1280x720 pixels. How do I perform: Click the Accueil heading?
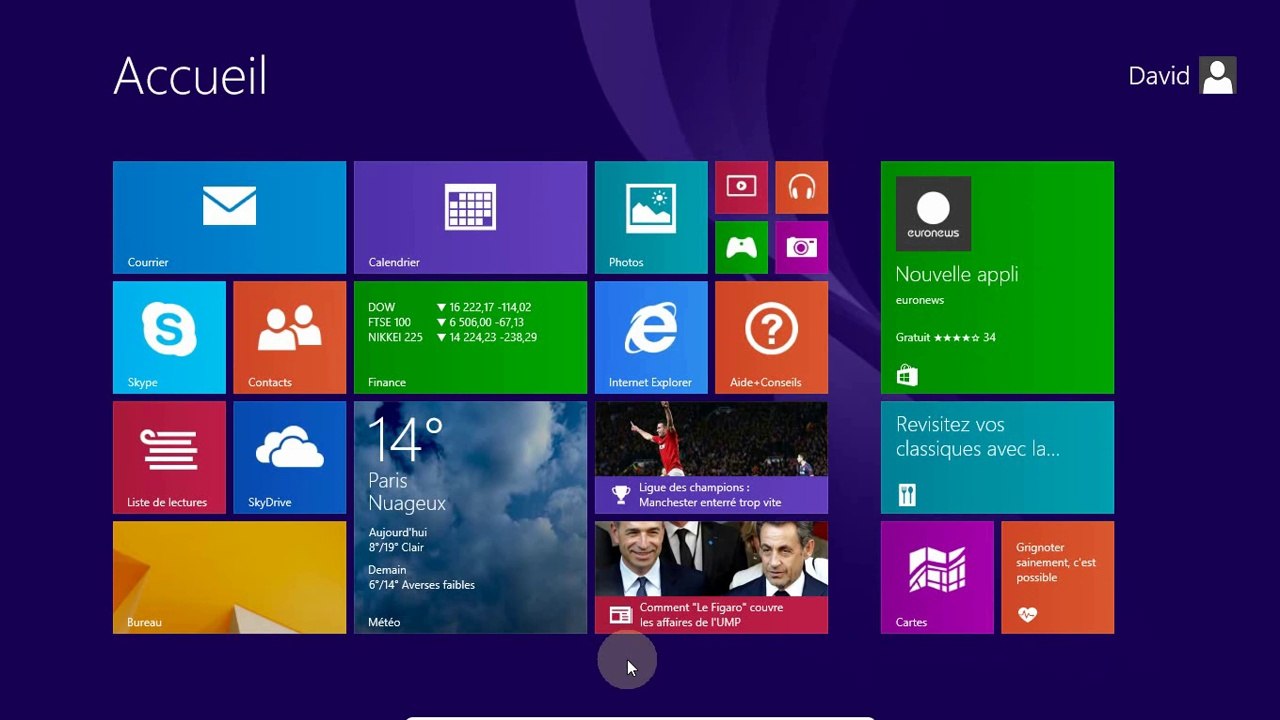190,76
